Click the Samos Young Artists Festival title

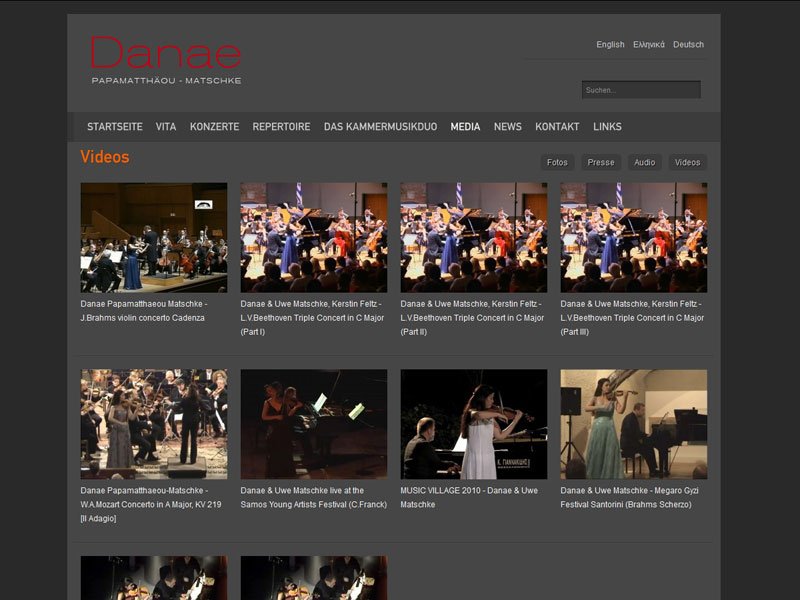tap(314, 497)
